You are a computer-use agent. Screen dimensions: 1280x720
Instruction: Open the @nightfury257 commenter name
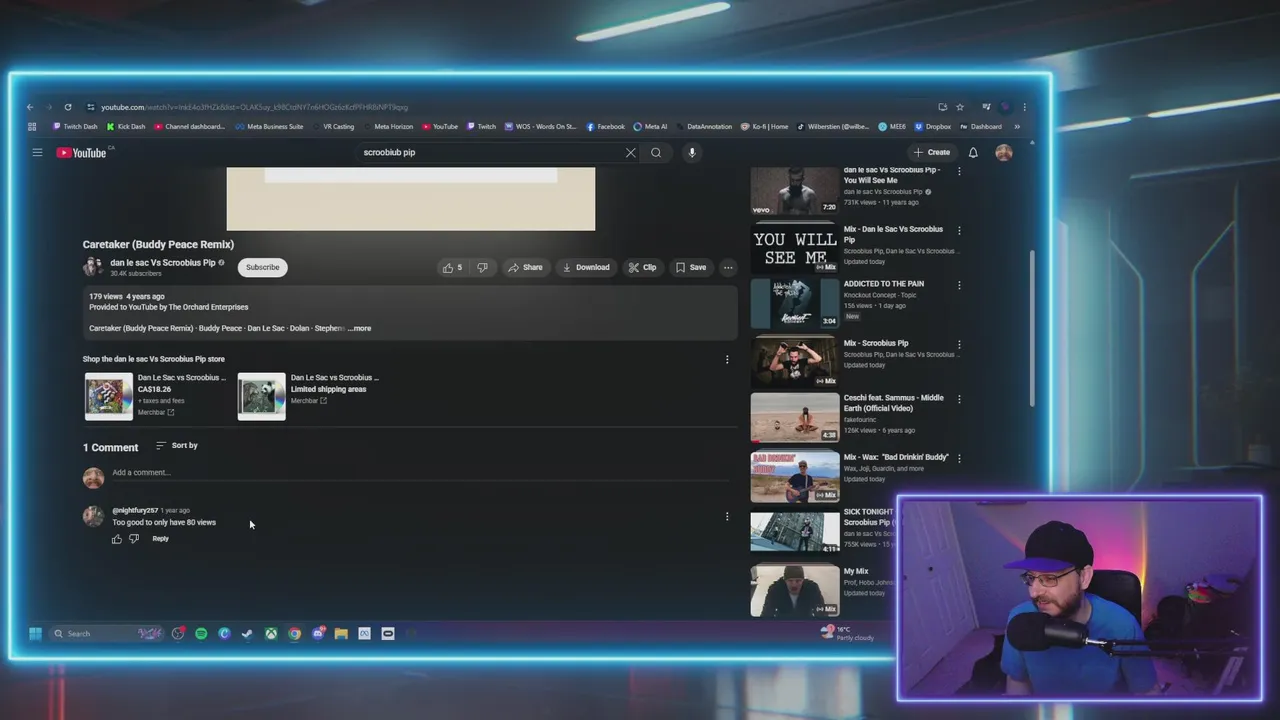tap(135, 511)
